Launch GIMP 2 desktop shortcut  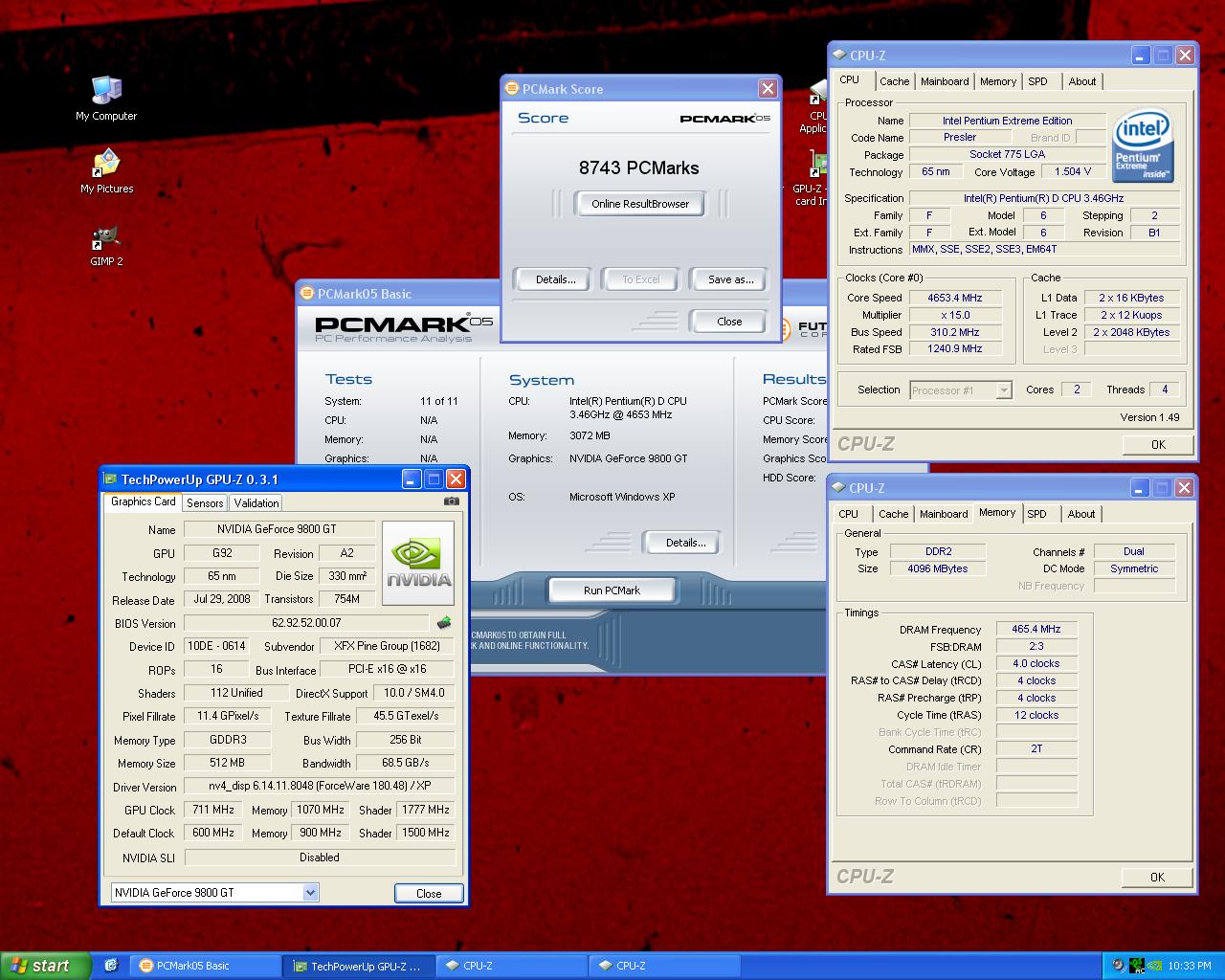(106, 245)
